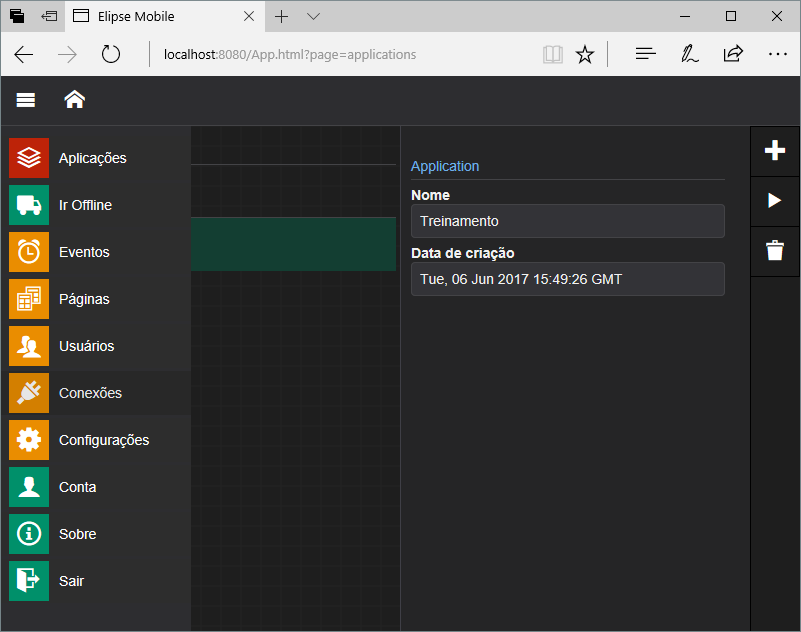Click the Sobre info icon

tap(29, 534)
